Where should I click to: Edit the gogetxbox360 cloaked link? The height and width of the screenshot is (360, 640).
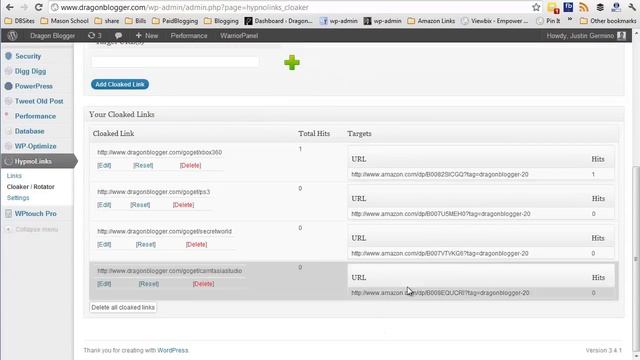tap(104, 165)
